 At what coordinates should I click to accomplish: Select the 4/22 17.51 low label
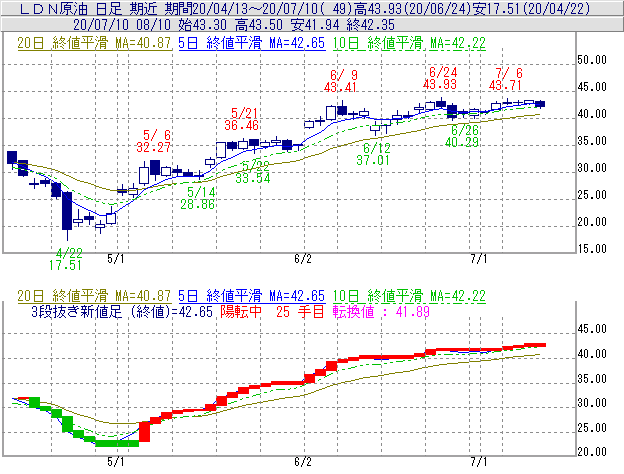pos(66,259)
